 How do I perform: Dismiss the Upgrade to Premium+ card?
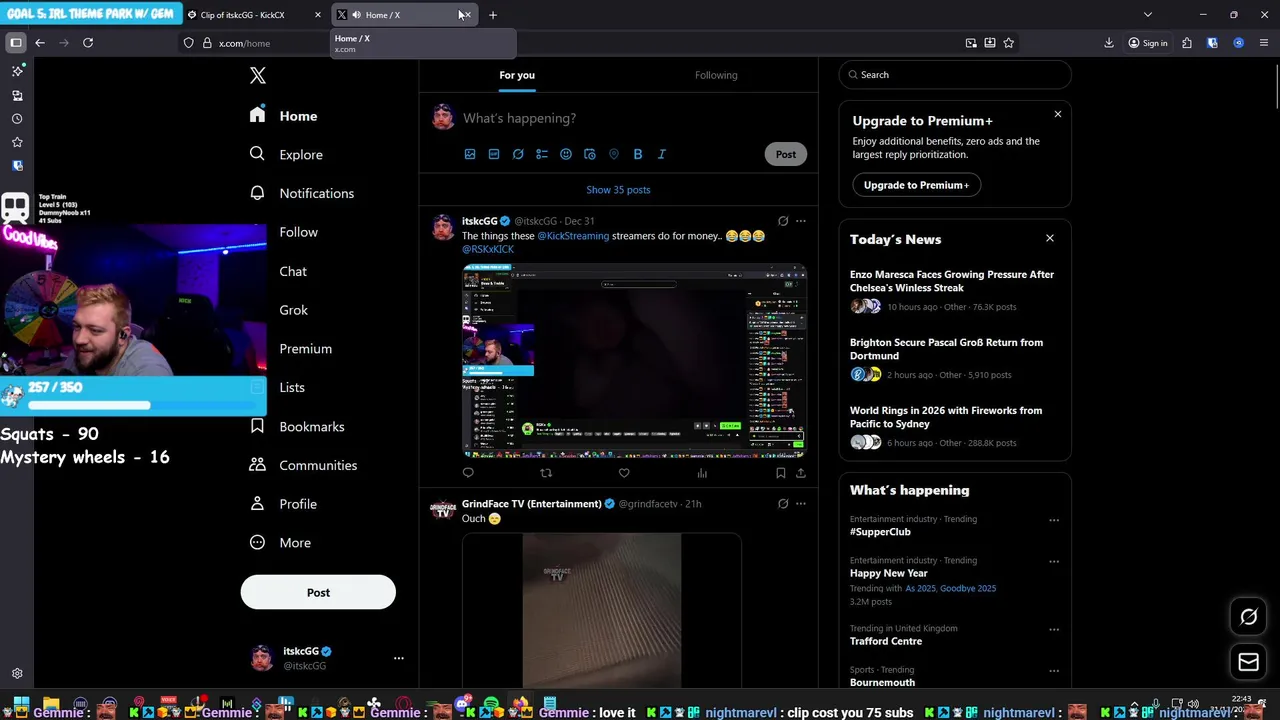tap(1058, 114)
